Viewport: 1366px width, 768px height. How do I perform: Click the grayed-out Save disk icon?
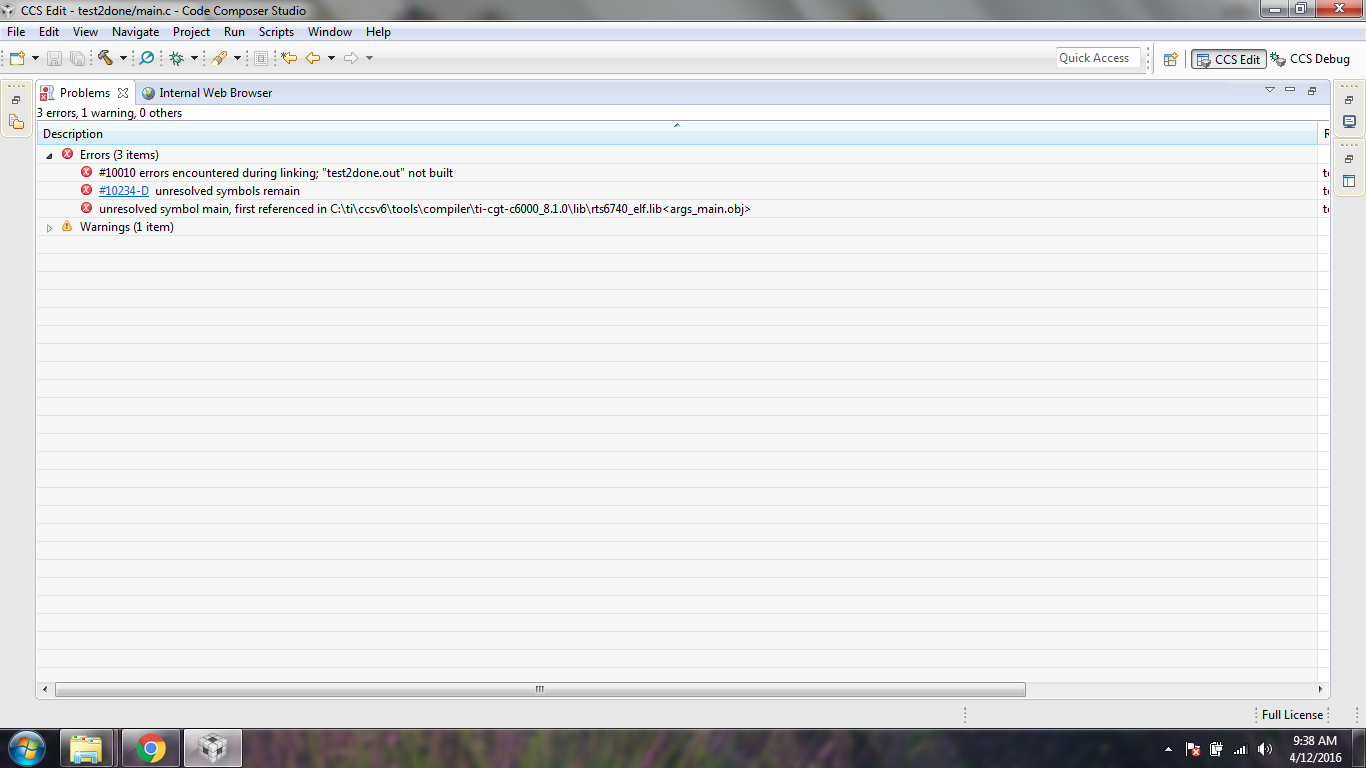coord(54,59)
